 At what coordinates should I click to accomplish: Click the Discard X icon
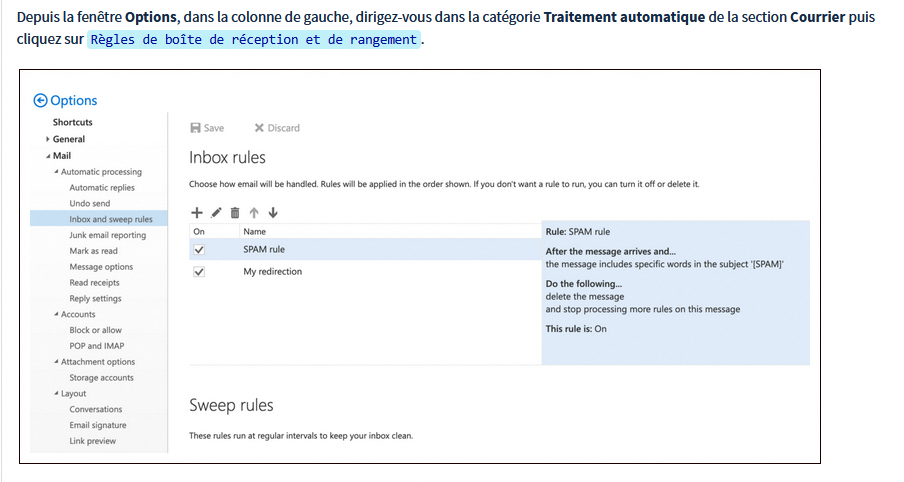[x=259, y=128]
